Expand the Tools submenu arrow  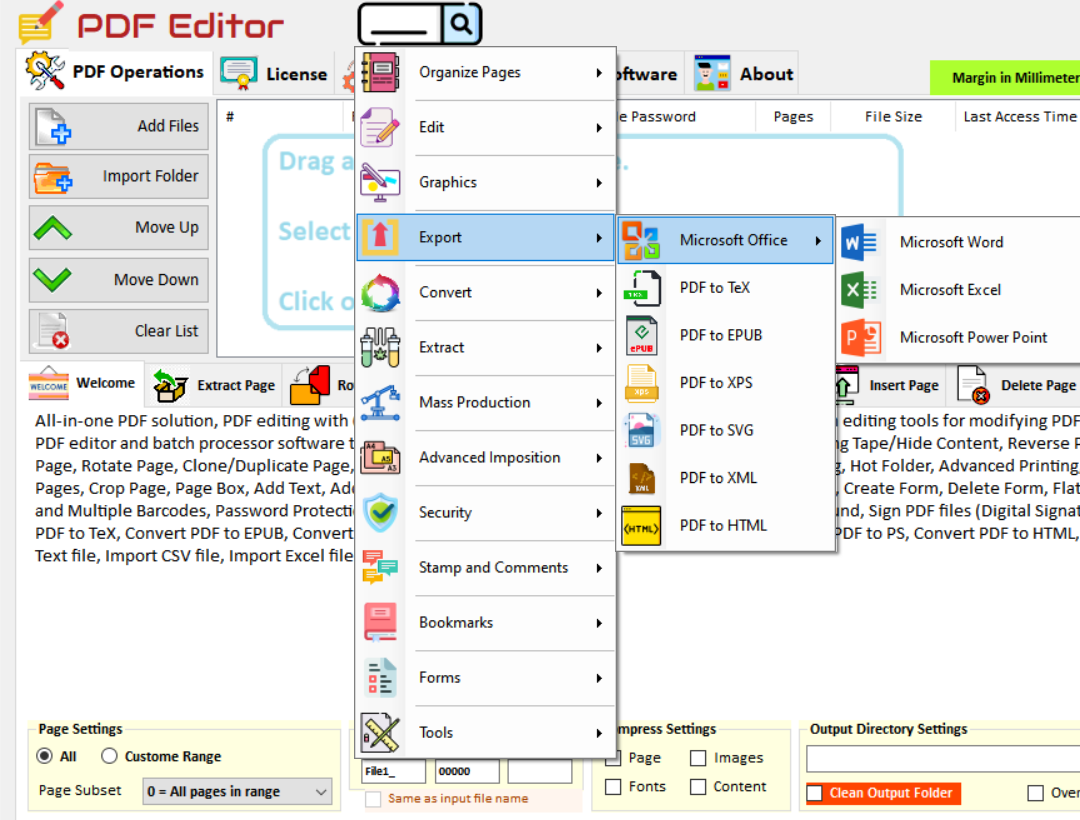pos(599,733)
